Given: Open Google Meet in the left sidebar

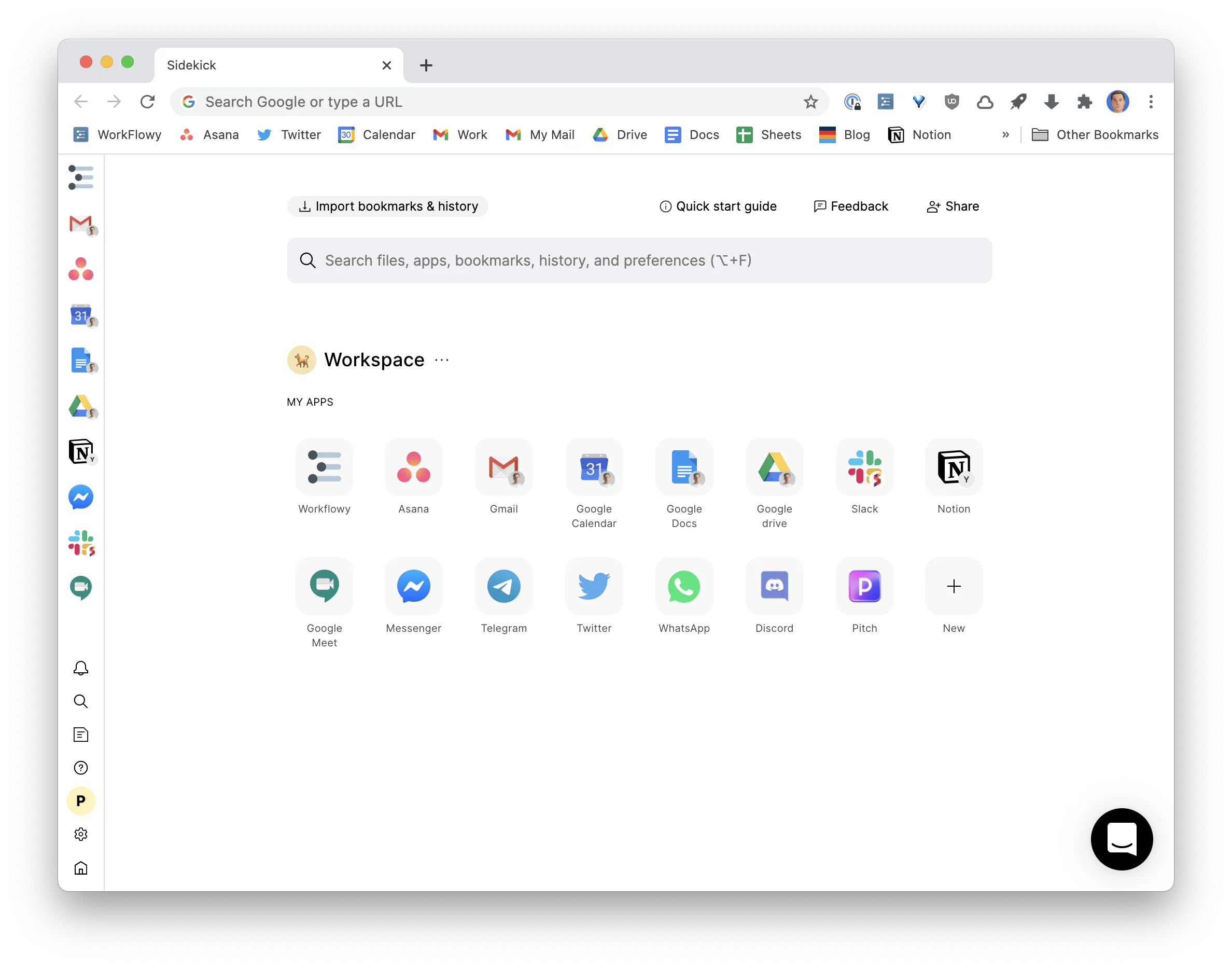Looking at the screenshot, I should [x=80, y=588].
